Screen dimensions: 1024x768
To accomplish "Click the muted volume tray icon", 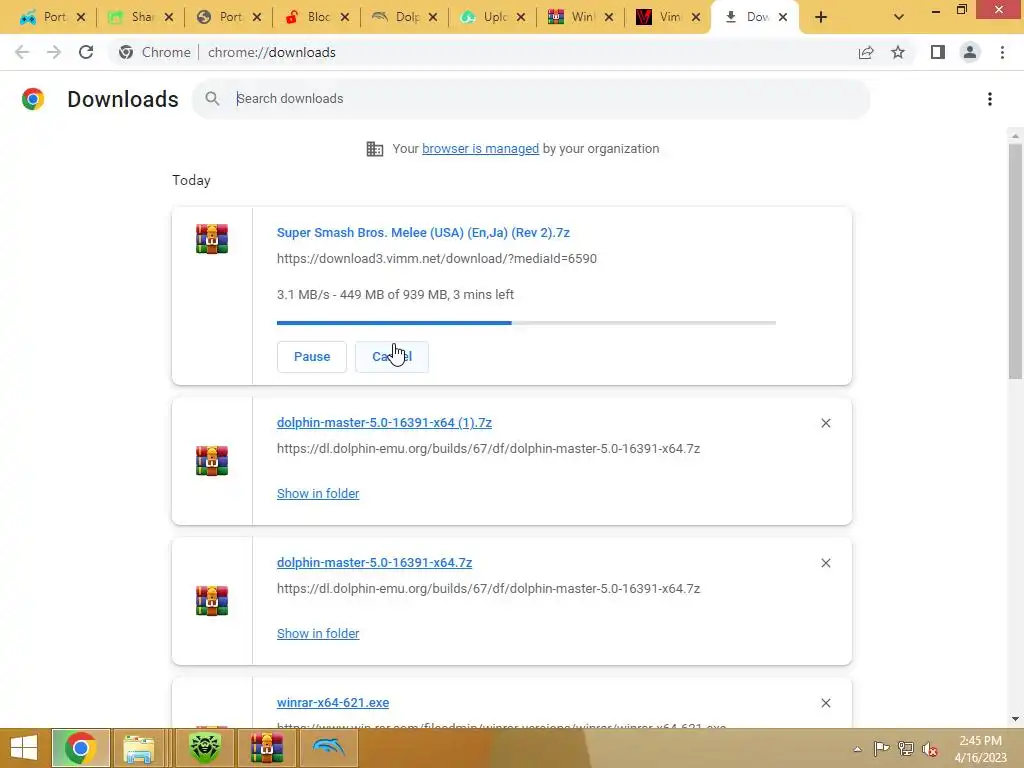I will (x=930, y=749).
